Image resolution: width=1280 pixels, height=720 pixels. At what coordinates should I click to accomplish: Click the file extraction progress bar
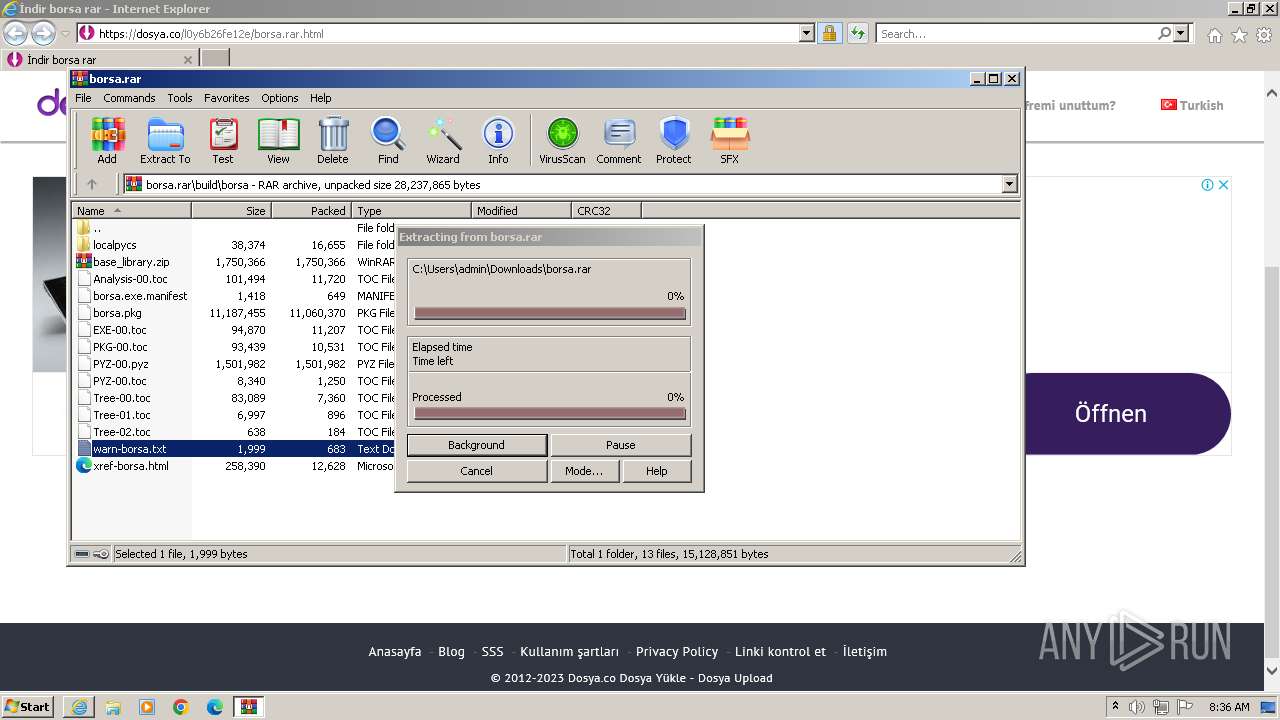click(550, 313)
